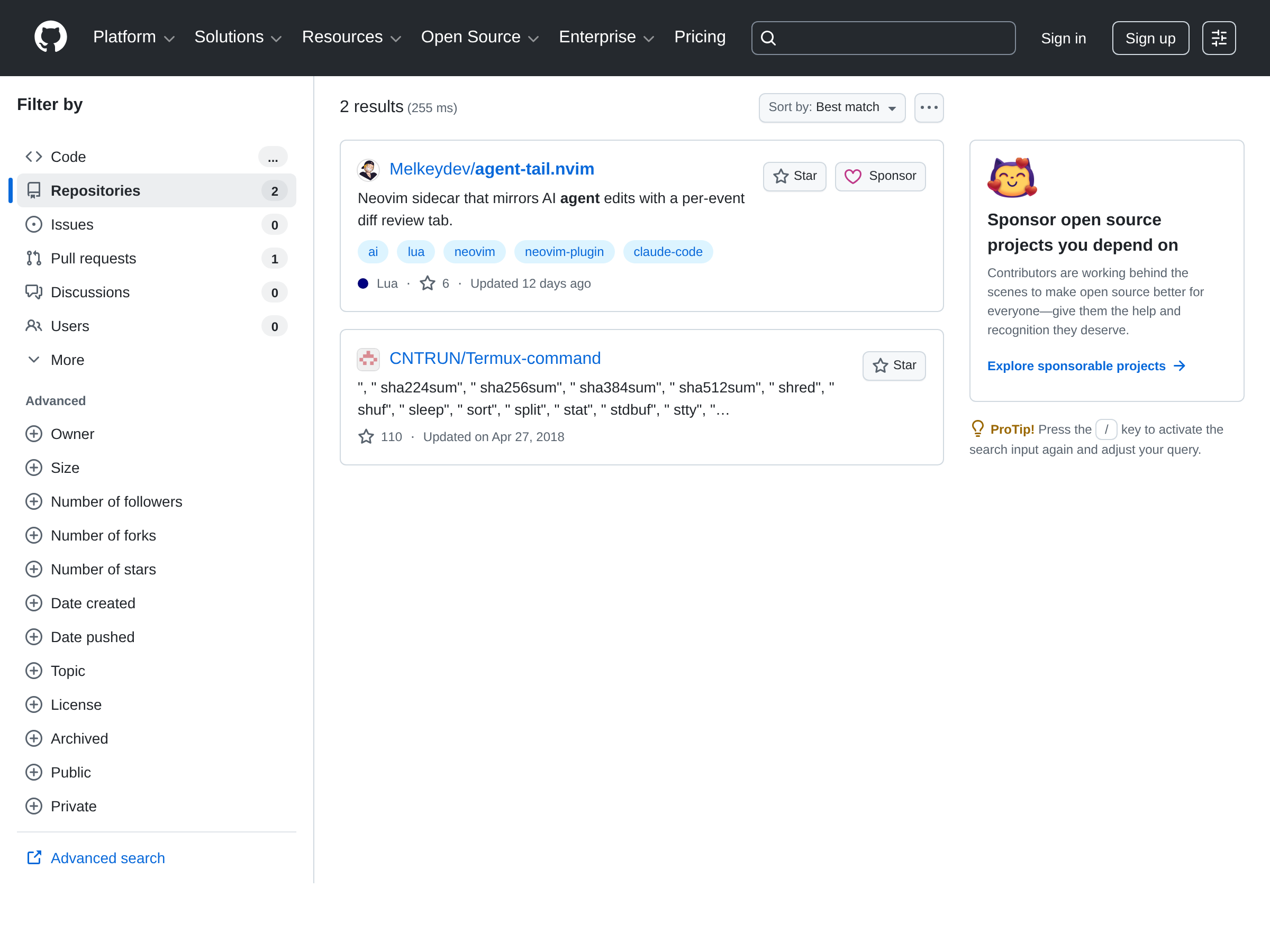Open the three-dot results options menu

[928, 107]
